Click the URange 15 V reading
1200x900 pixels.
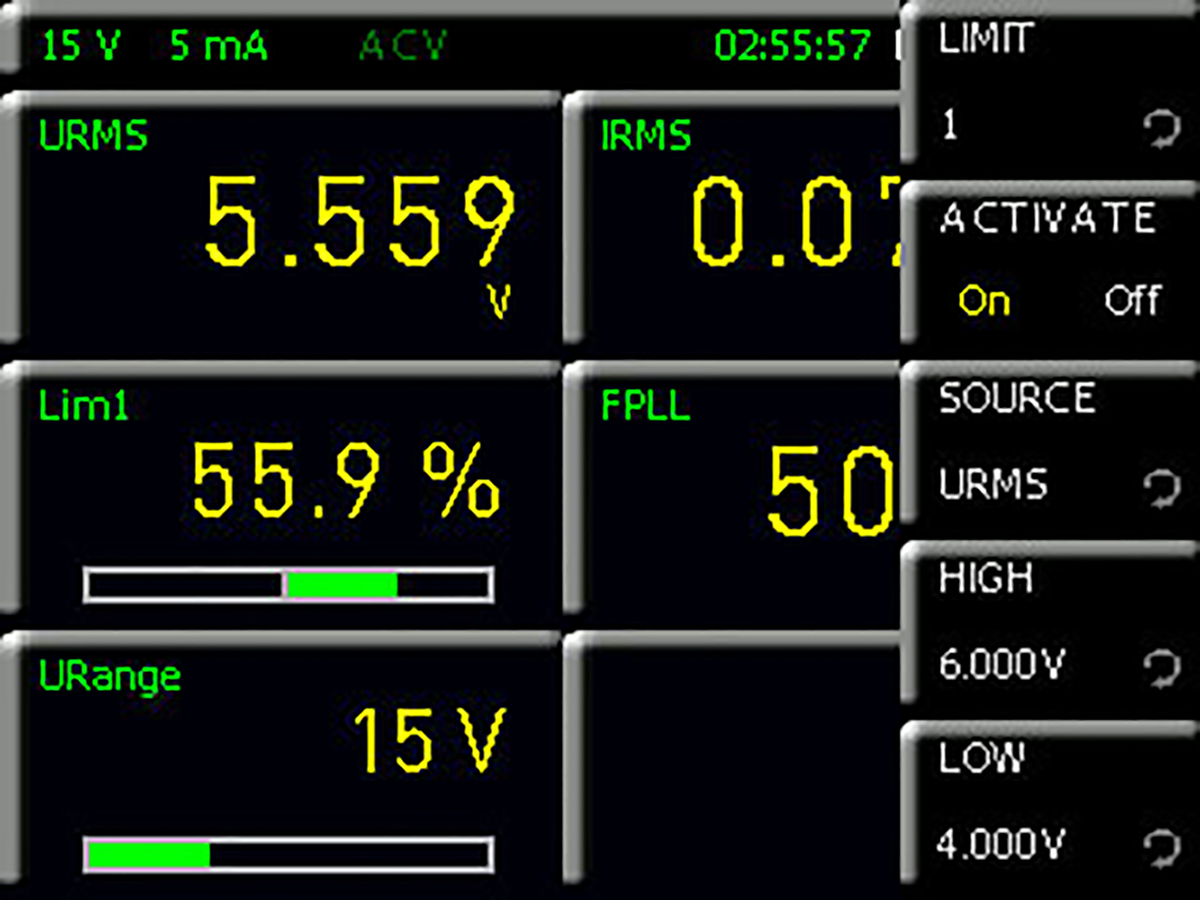click(x=430, y=740)
